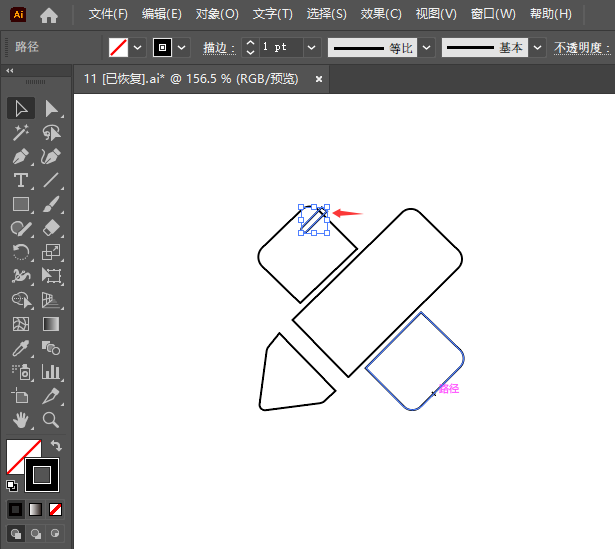Screen dimensions: 615x549
Task: Activate the Zoom magnifier tool
Action: (52, 420)
